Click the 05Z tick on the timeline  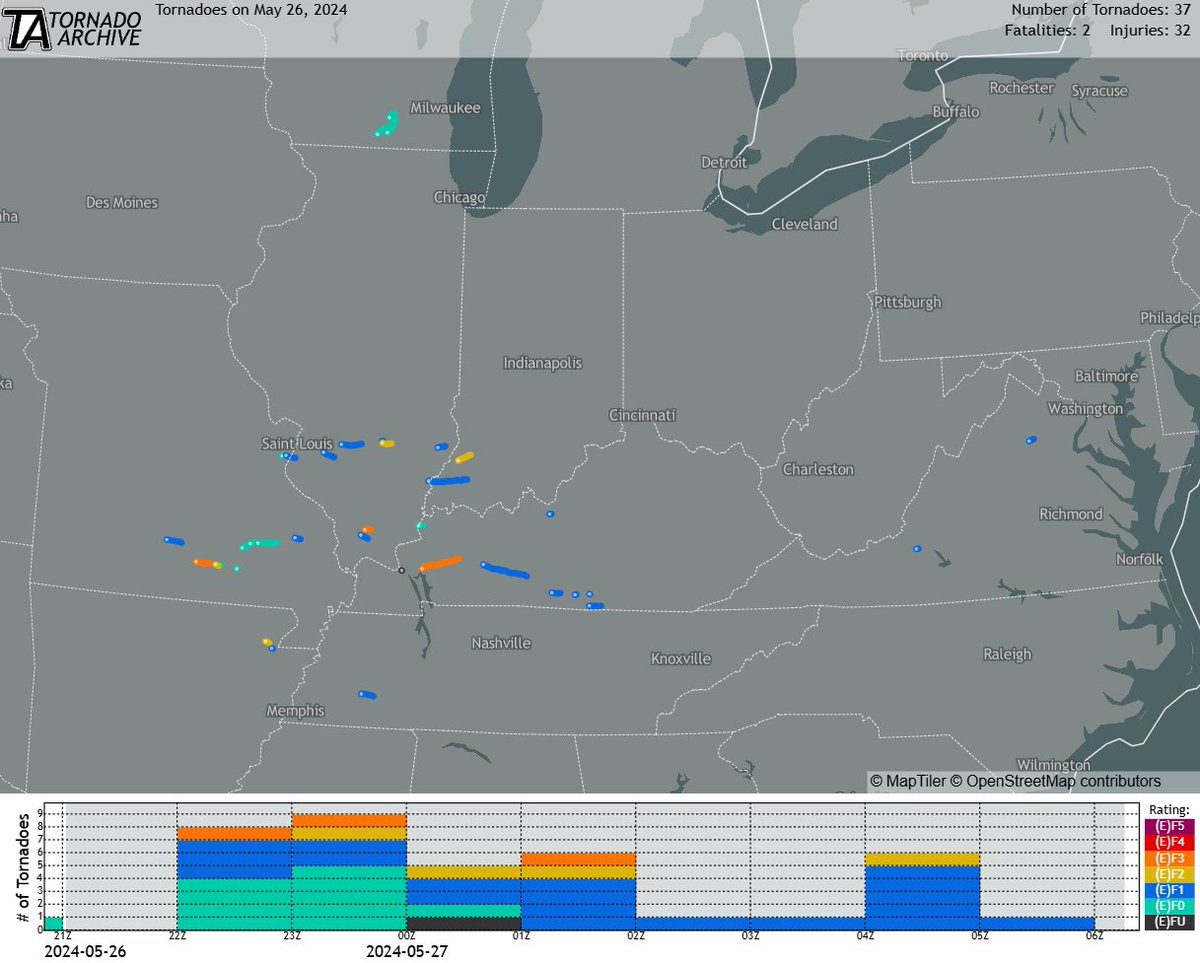tap(980, 938)
